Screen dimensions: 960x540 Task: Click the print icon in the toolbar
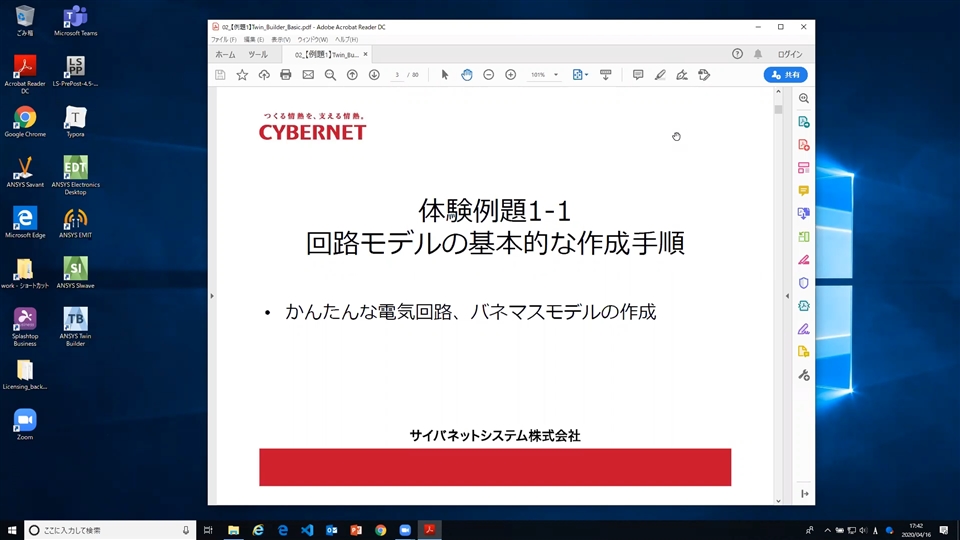pyautogui.click(x=286, y=75)
